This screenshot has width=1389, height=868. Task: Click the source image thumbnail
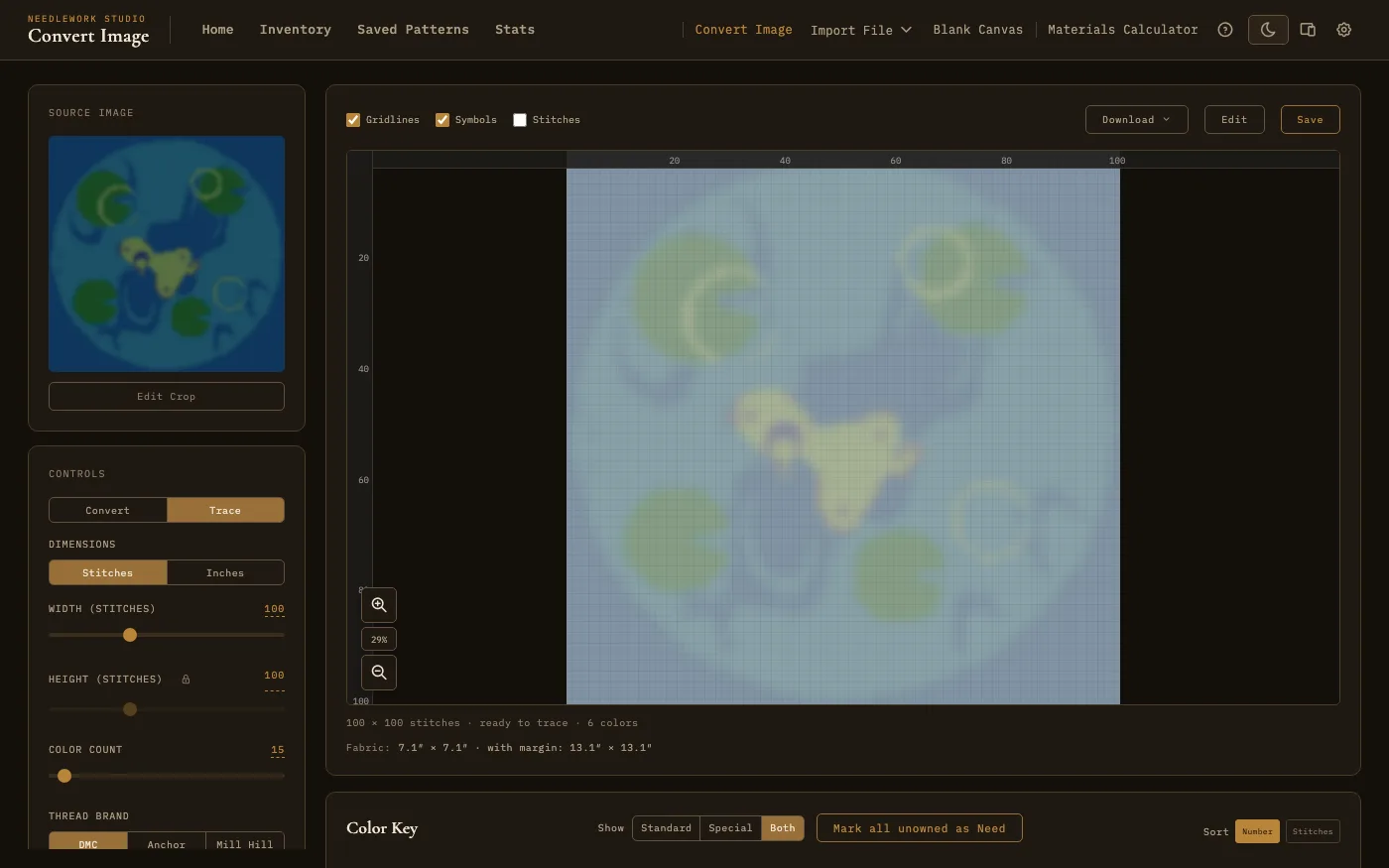click(167, 254)
